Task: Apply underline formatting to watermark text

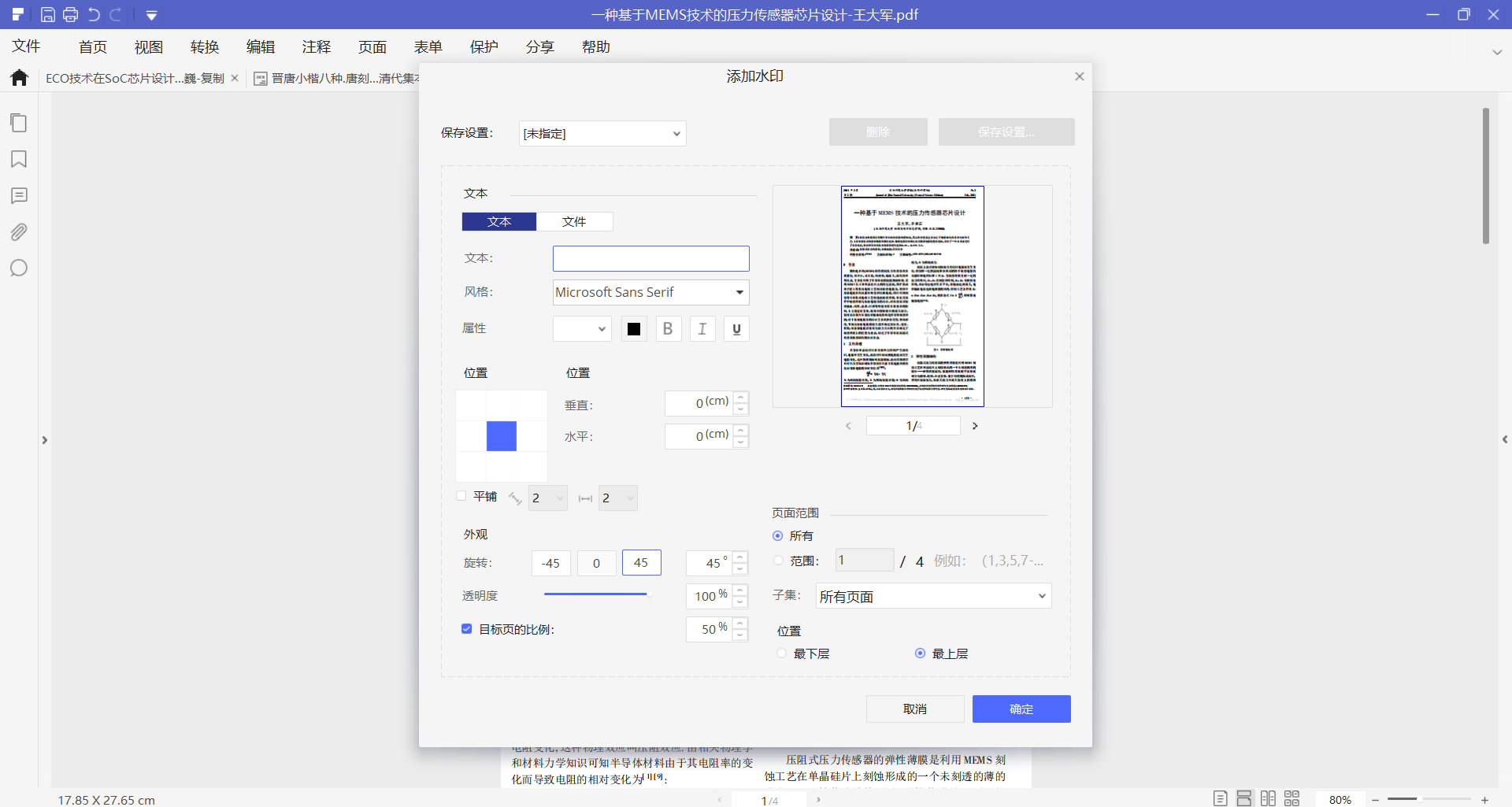Action: 736,328
